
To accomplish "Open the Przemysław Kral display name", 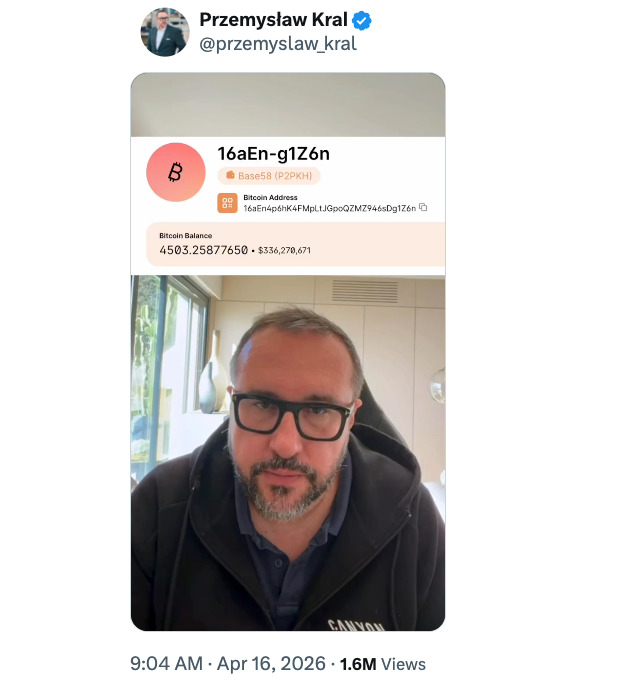I will coord(274,20).
